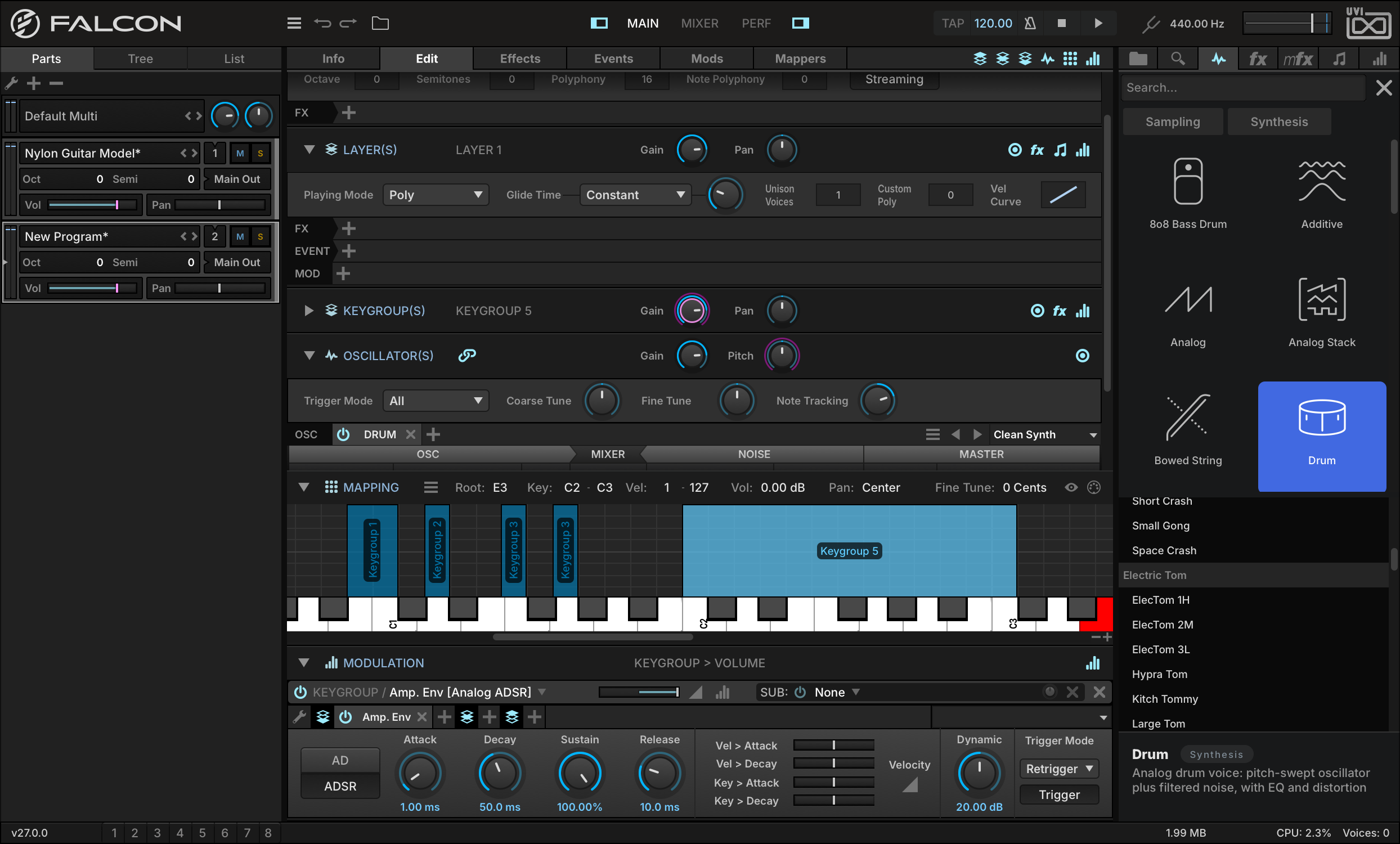Click the UVI logo icon
This screenshot has width=1400, height=844.
1368,23
